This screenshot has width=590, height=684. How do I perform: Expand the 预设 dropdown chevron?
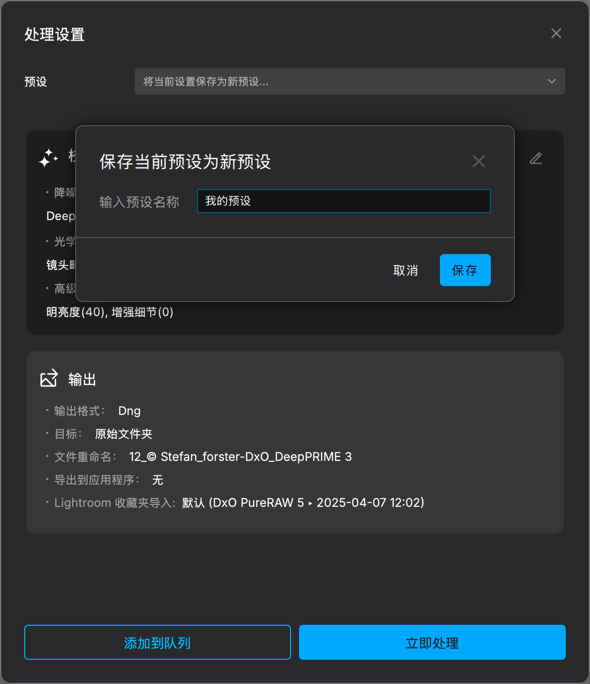pos(552,81)
